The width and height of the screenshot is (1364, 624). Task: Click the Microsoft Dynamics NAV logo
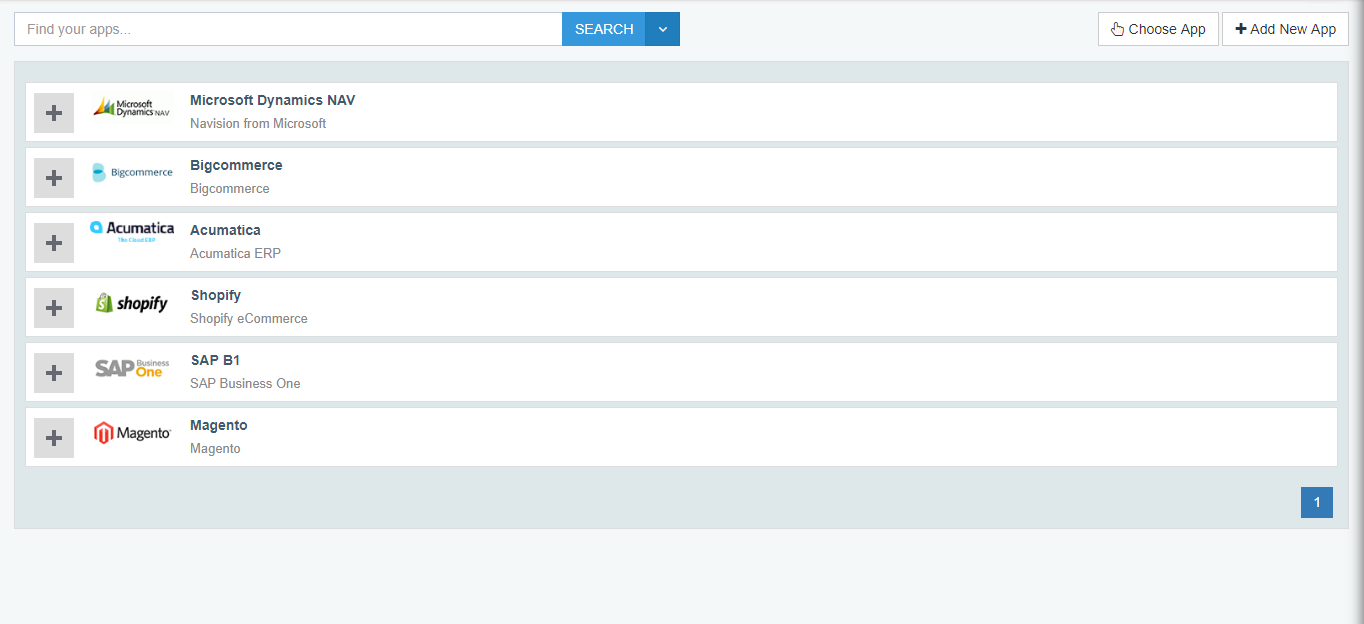coord(131,107)
